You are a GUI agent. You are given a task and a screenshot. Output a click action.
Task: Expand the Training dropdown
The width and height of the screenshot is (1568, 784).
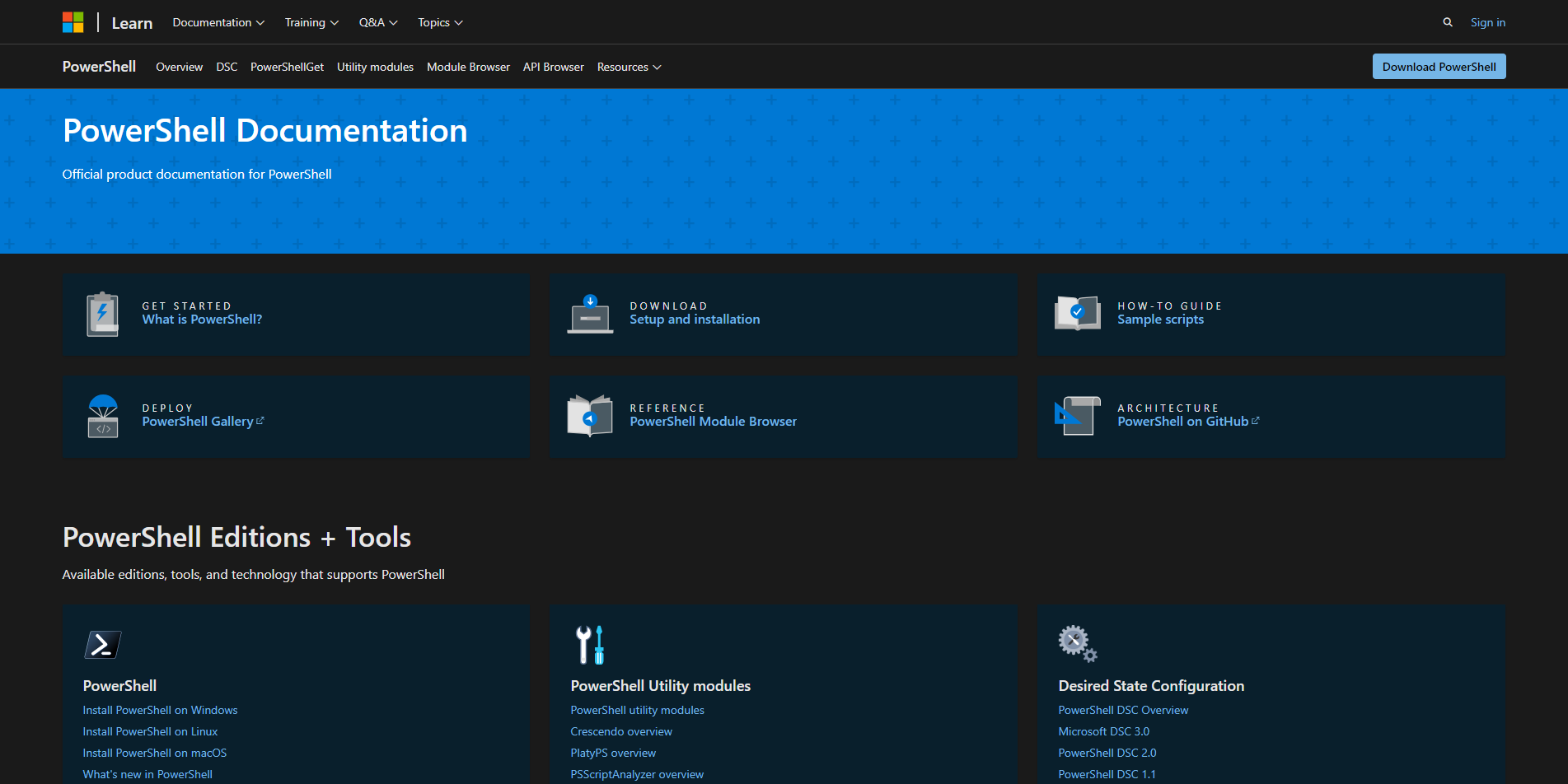311,22
